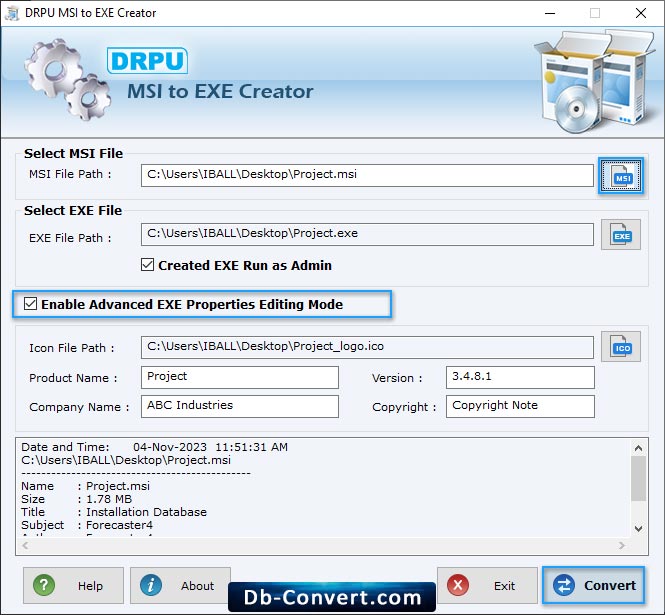Screen dimensions: 665x615
Task: Toggle Enable Advanced EXE Properties Editing Mode
Action: (x=31, y=304)
